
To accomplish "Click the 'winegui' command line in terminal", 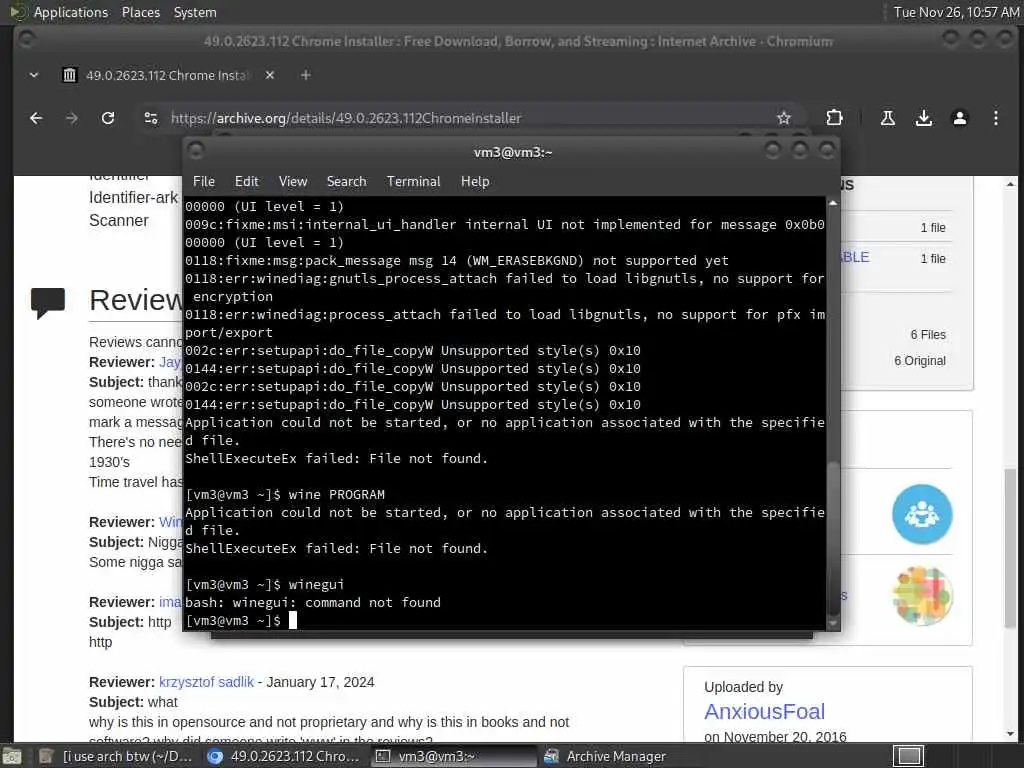I will [264, 584].
